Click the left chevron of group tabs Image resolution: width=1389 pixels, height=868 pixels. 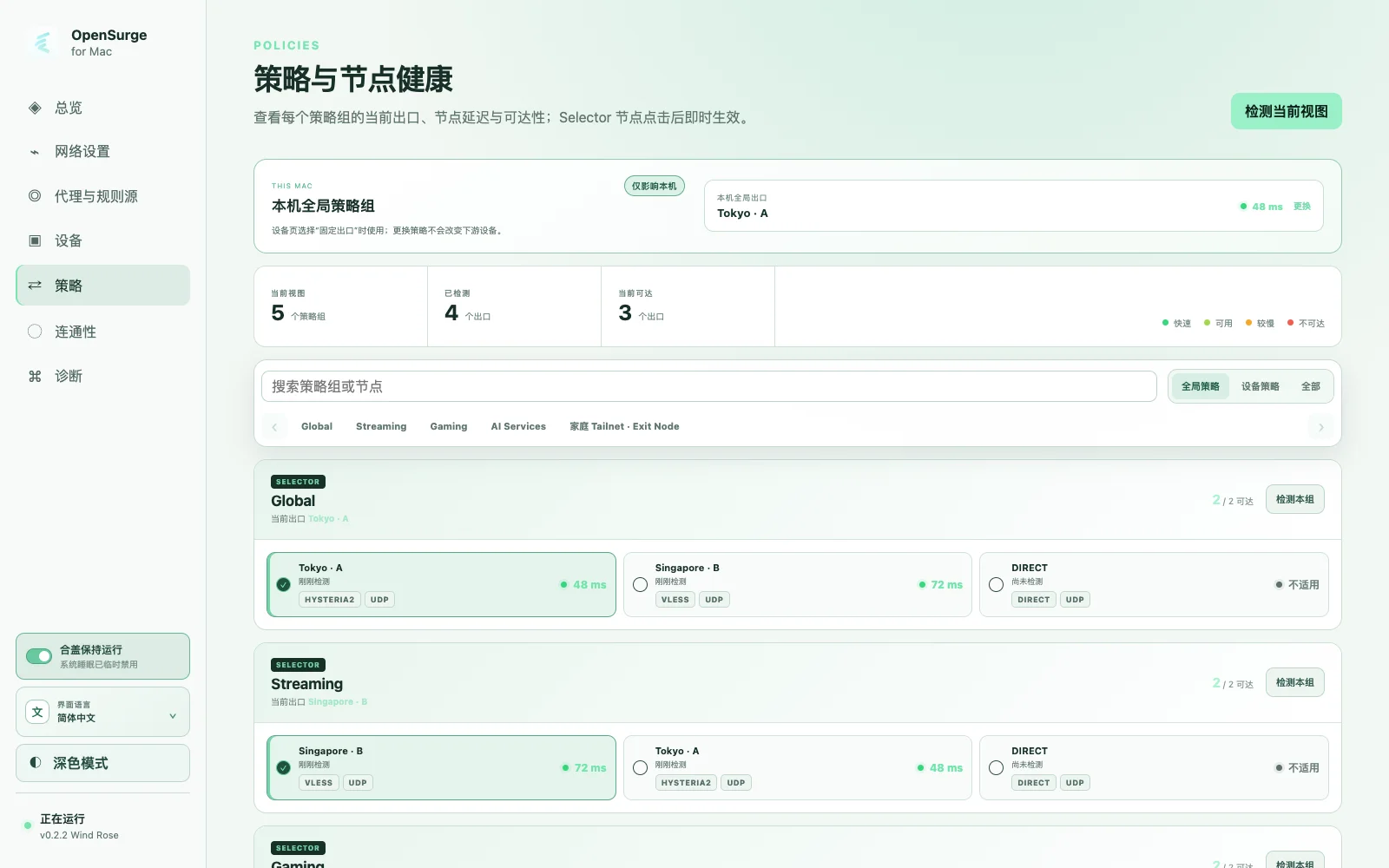coord(274,427)
